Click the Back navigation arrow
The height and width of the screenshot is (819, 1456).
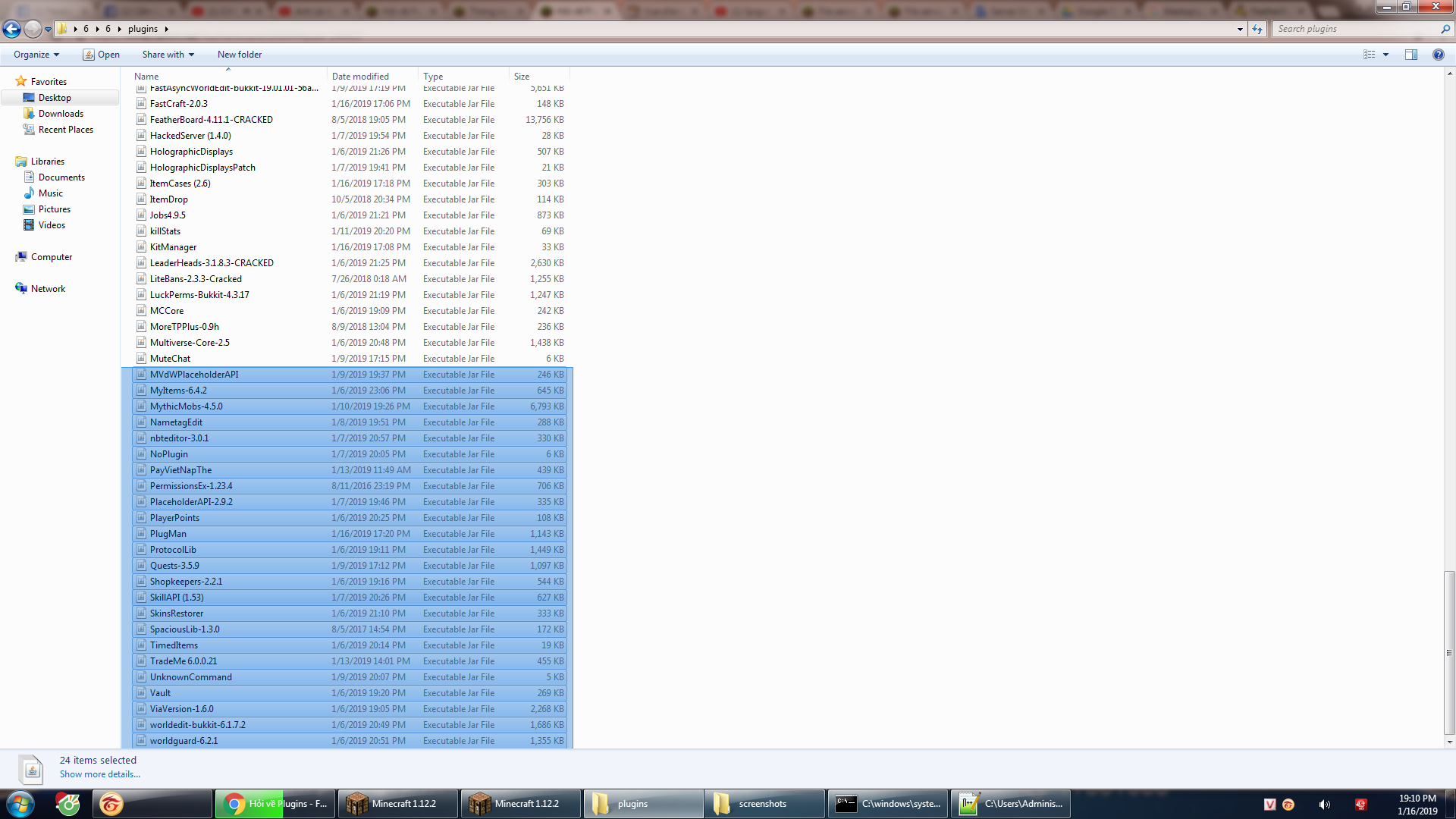pos(11,29)
